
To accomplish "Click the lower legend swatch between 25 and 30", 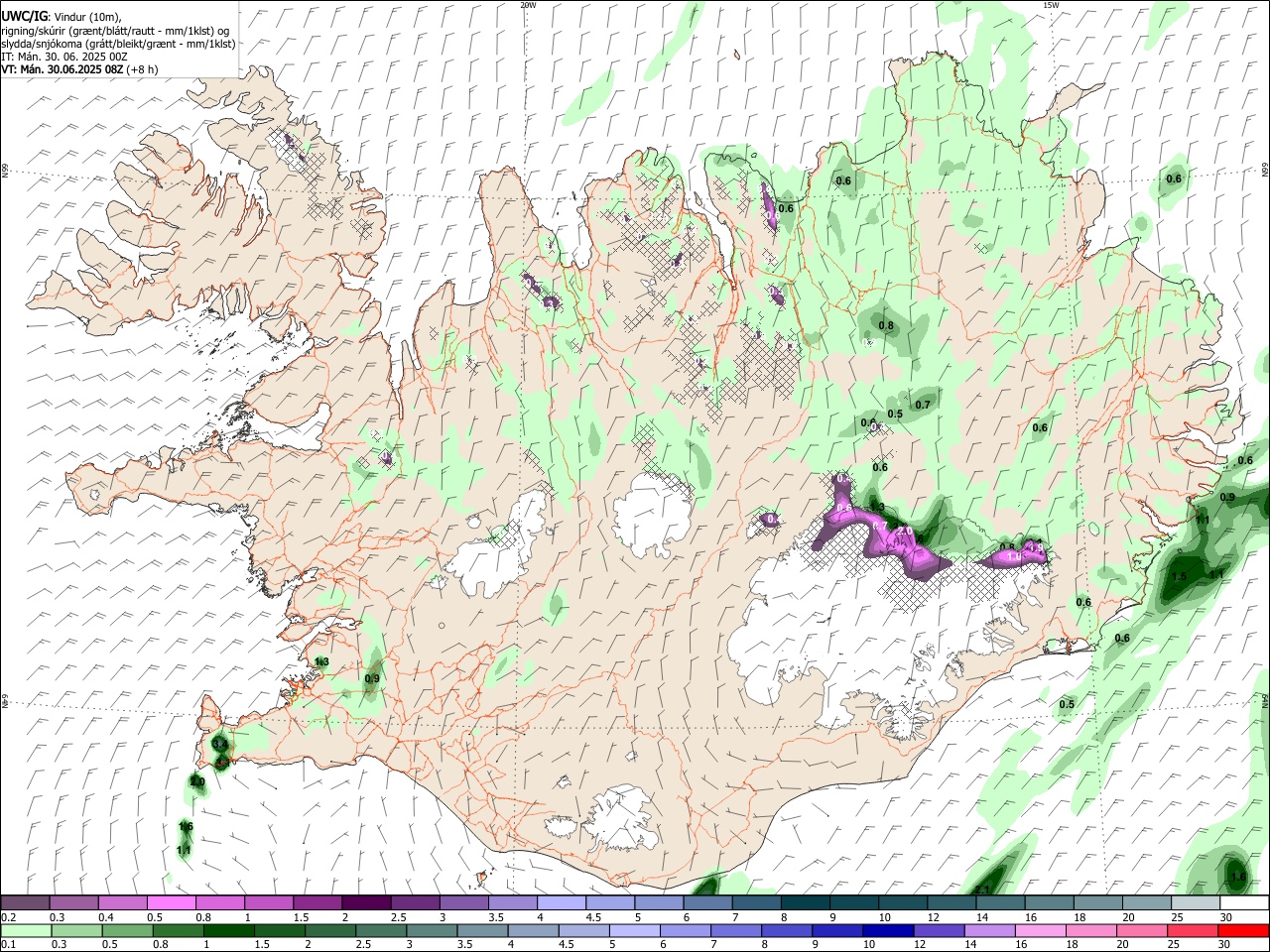I will click(x=1192, y=930).
